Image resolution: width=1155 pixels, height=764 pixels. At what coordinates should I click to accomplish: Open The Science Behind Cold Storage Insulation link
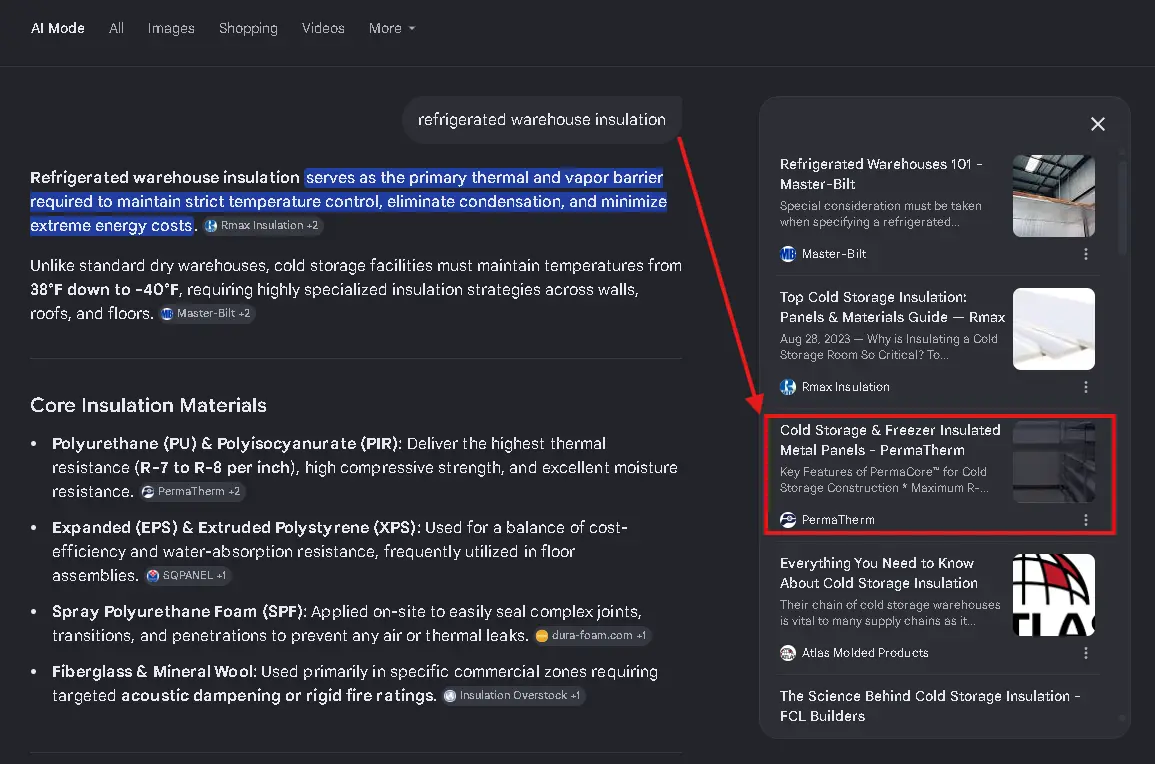[930, 706]
